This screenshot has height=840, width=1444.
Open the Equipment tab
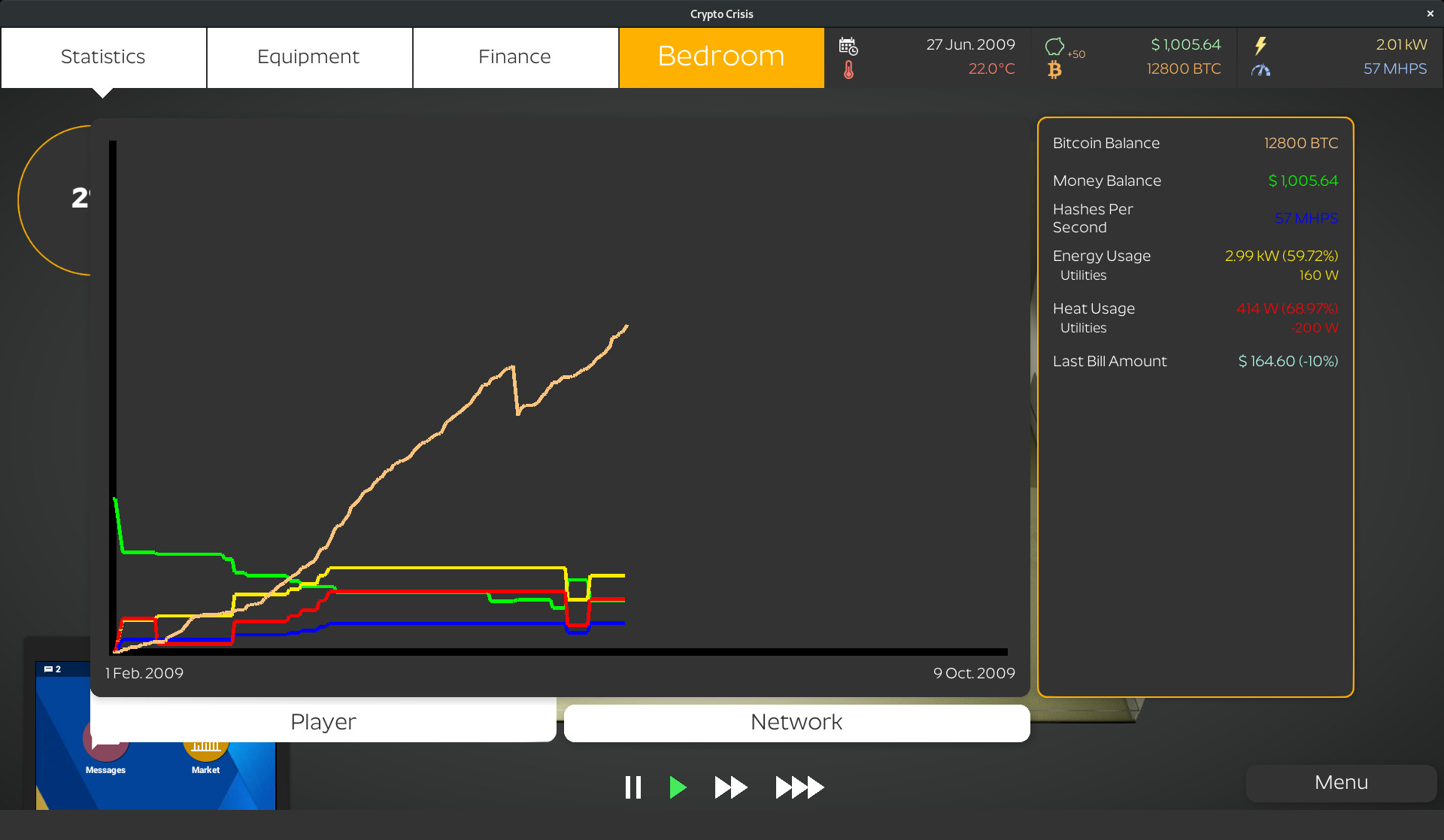[x=308, y=56]
